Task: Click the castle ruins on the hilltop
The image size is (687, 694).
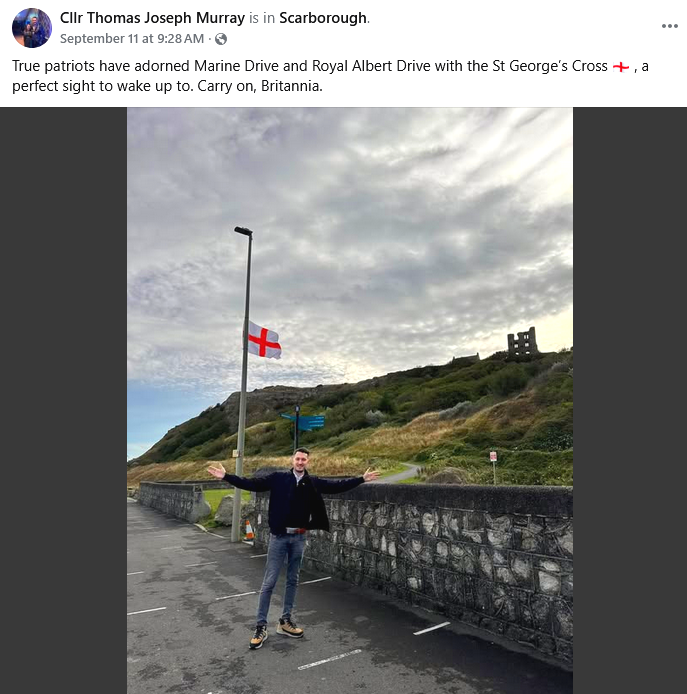Action: point(522,342)
